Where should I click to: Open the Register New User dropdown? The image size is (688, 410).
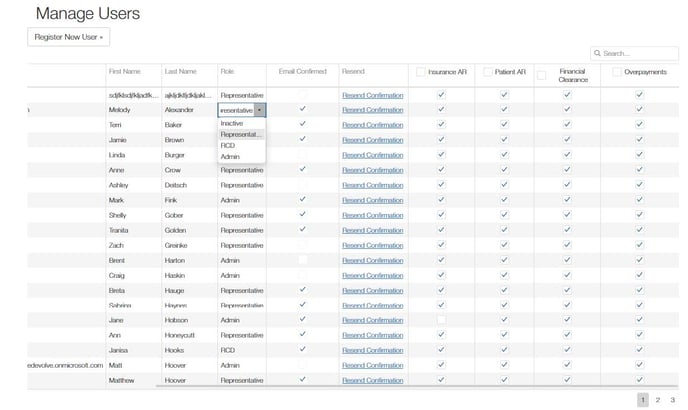pyautogui.click(x=68, y=36)
